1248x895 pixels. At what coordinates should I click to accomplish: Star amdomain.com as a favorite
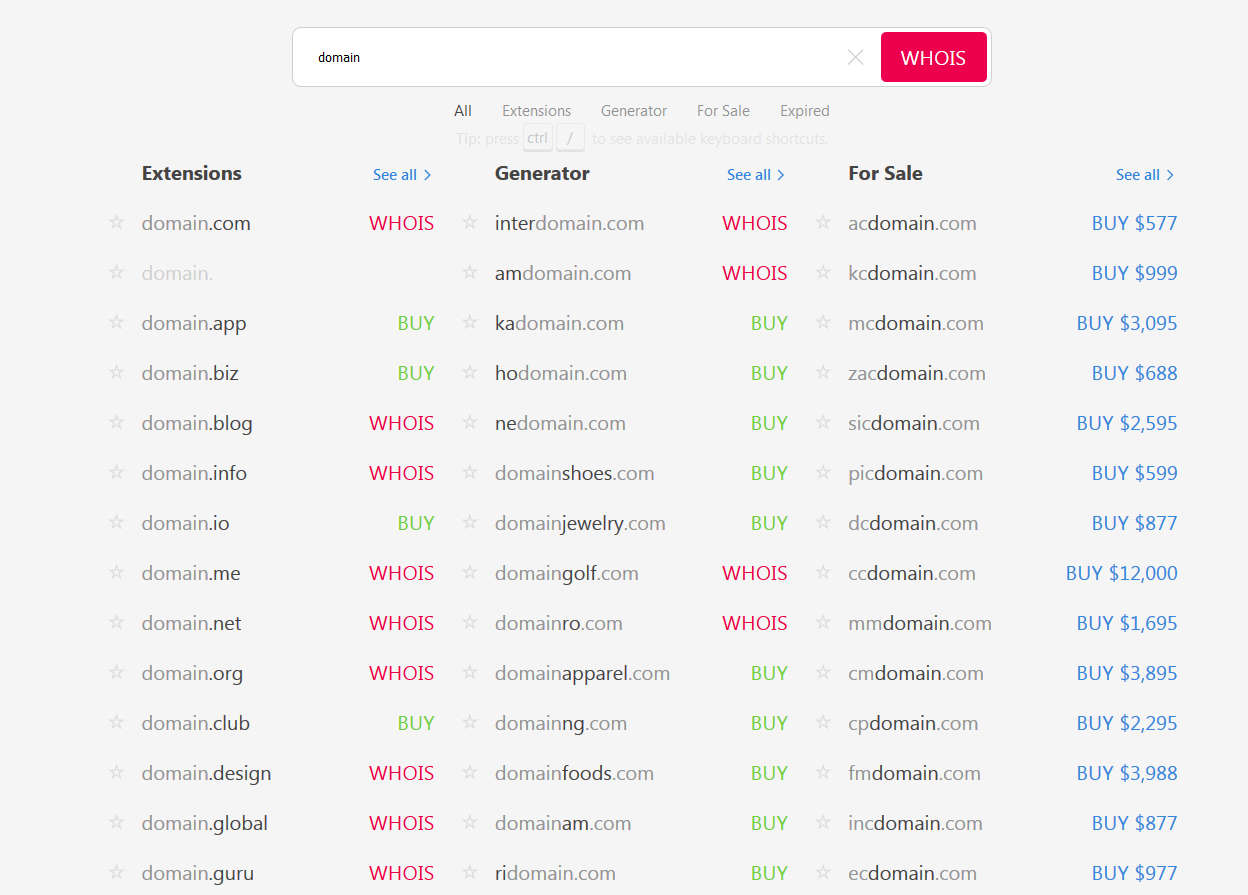470,272
